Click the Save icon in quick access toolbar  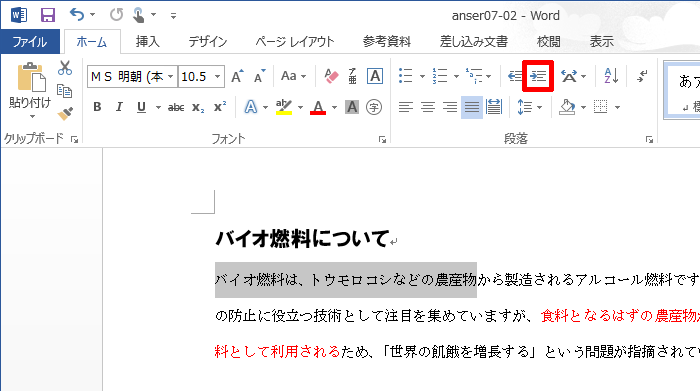[48, 15]
